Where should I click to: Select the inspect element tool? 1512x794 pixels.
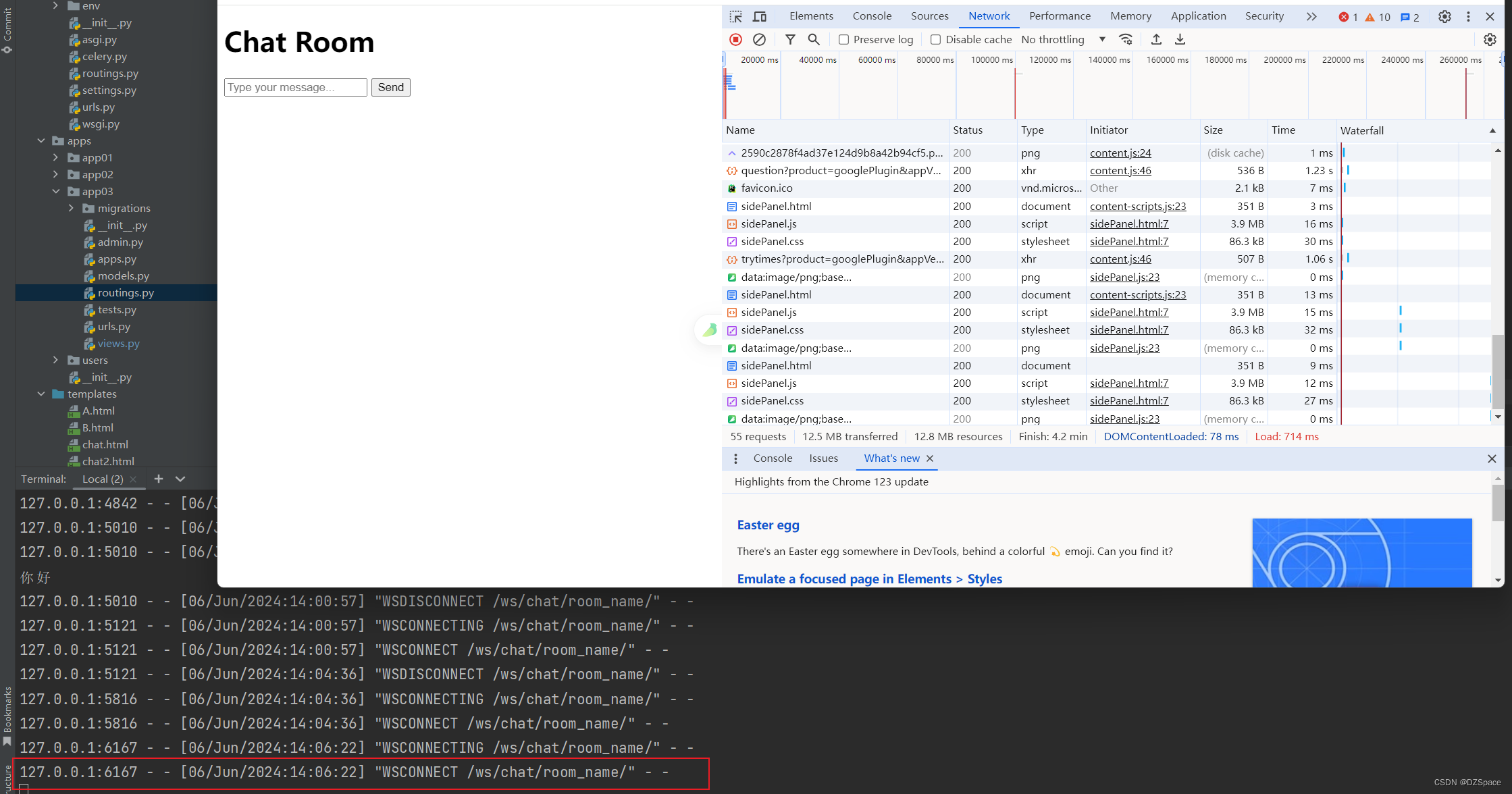click(735, 16)
